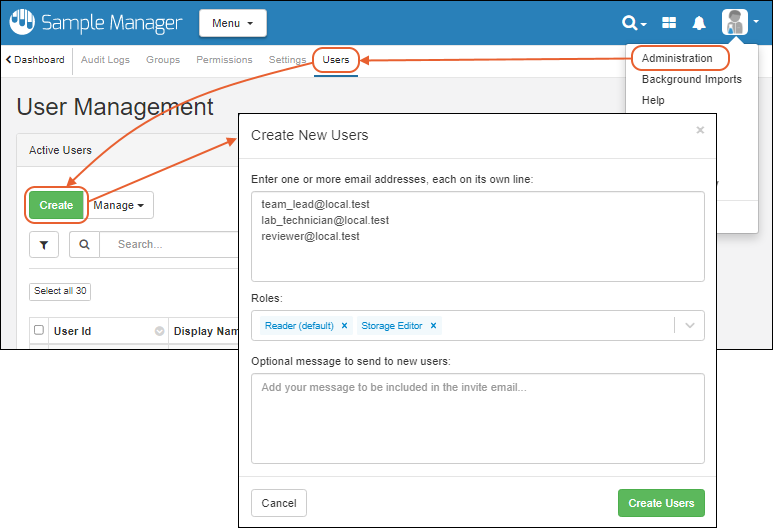
Task: Click the Create Users button
Action: pos(661,503)
